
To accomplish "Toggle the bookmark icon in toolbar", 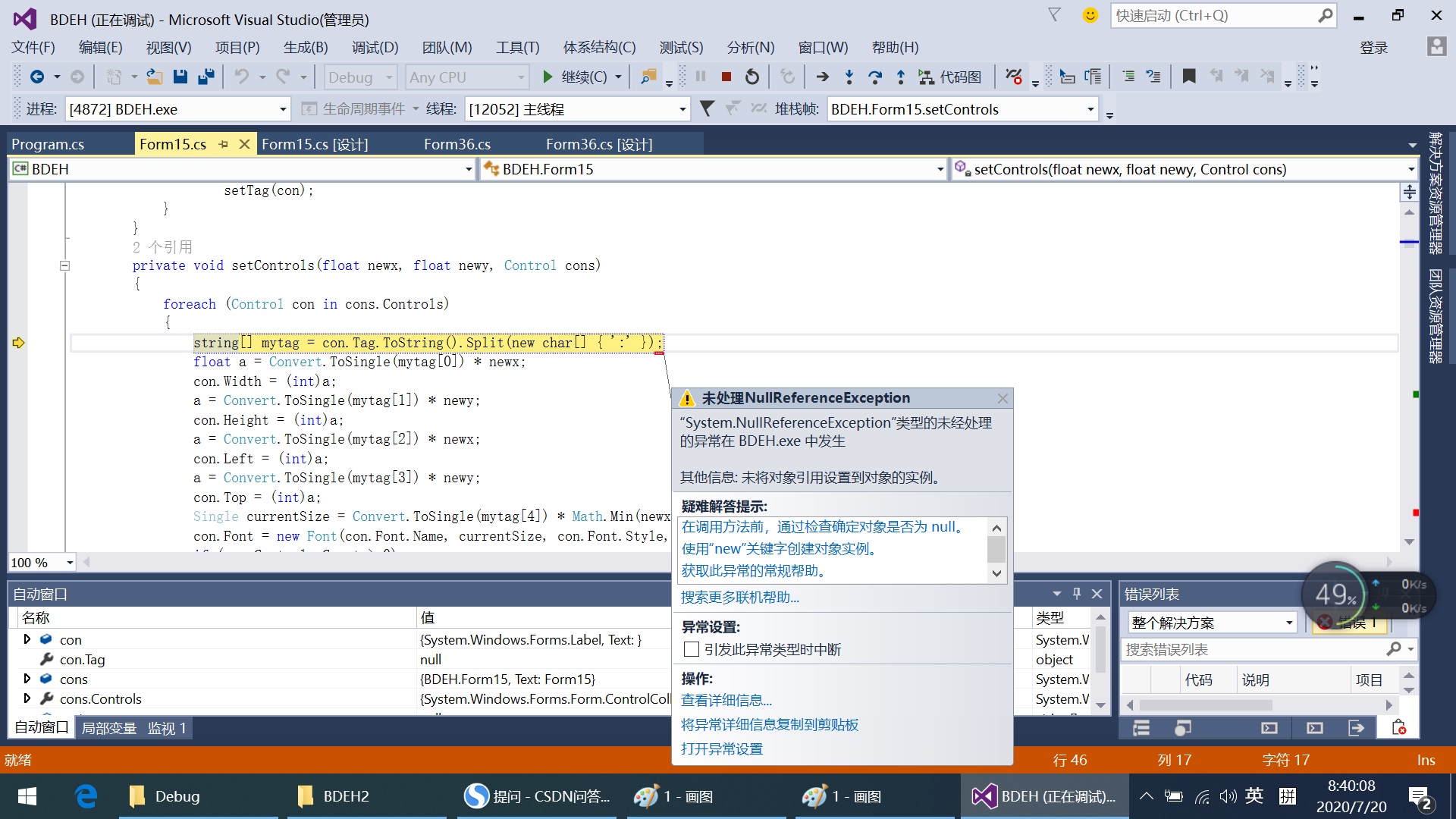I will pyautogui.click(x=1189, y=77).
